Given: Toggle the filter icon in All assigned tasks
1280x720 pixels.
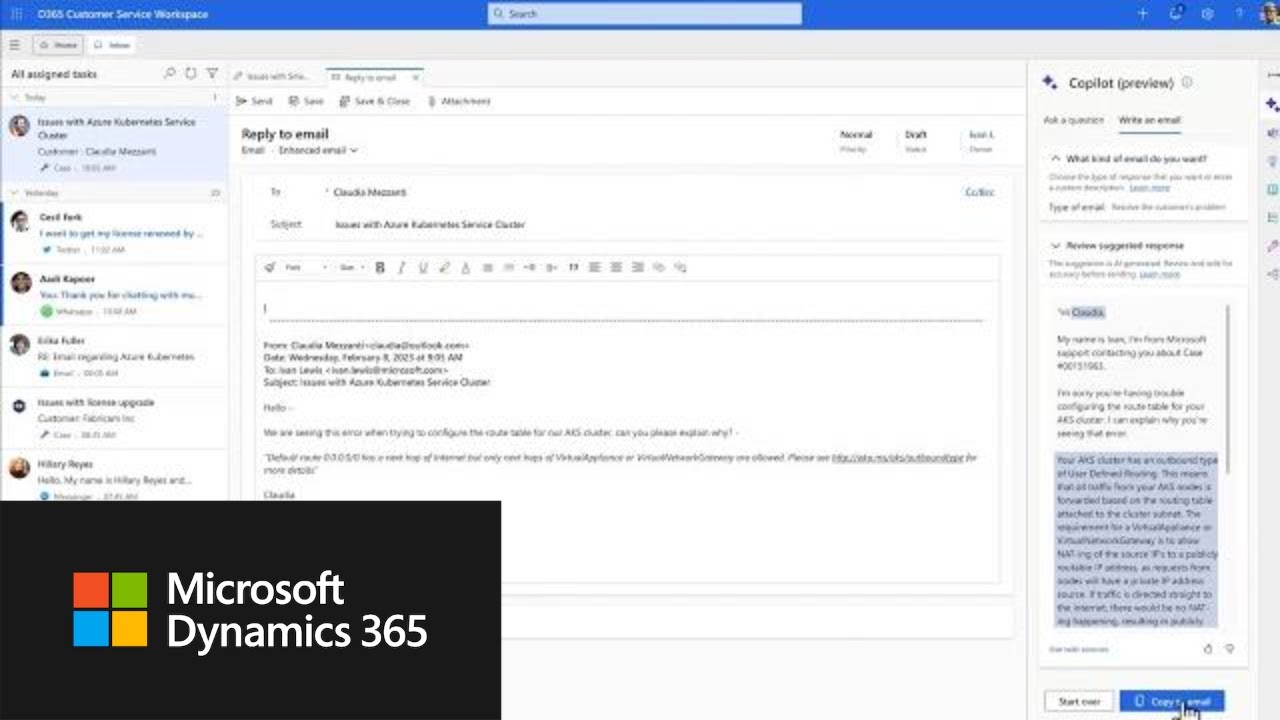Looking at the screenshot, I should 211,73.
